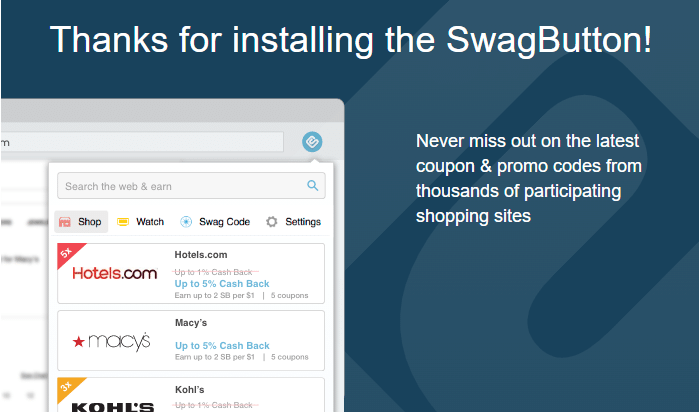Click the Macy's 5 coupons text
Image resolution: width=699 pixels, height=412 pixels.
click(x=289, y=357)
